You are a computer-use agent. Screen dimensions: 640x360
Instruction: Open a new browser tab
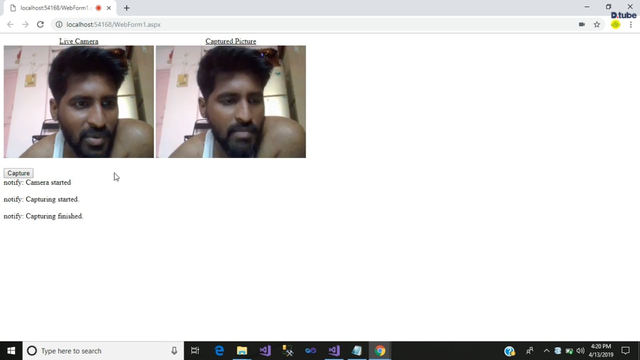click(x=127, y=8)
